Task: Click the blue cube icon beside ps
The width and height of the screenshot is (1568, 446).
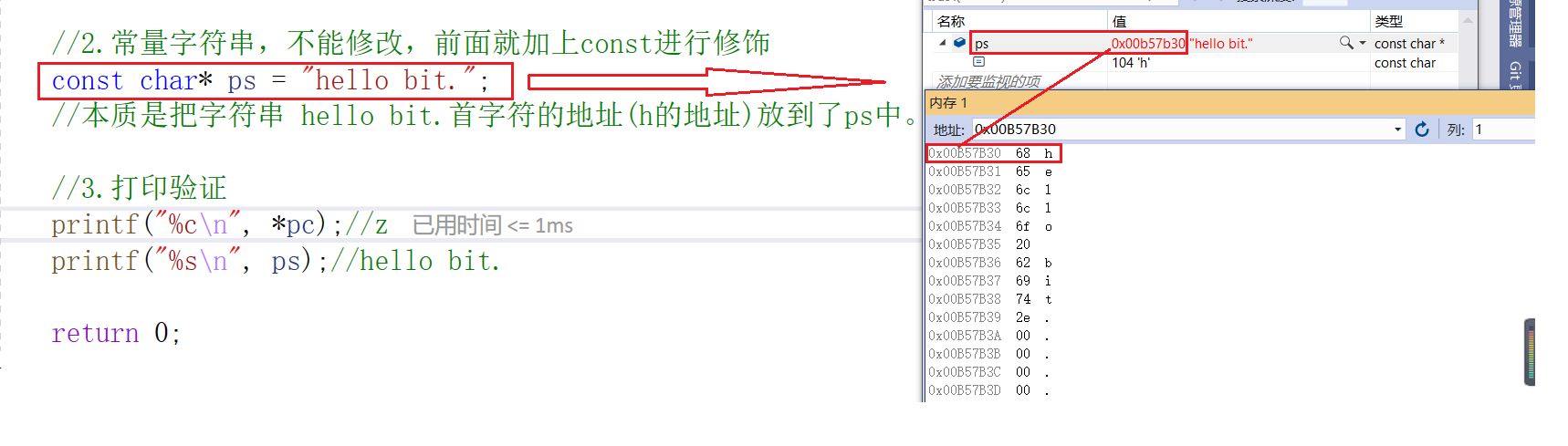Action: [x=959, y=42]
